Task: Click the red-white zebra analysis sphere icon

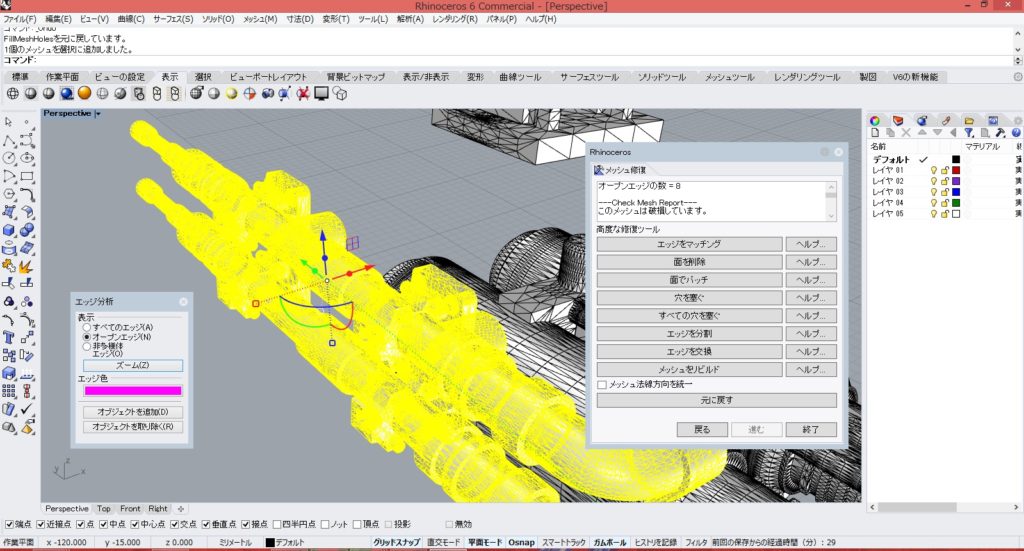Action: [249, 94]
